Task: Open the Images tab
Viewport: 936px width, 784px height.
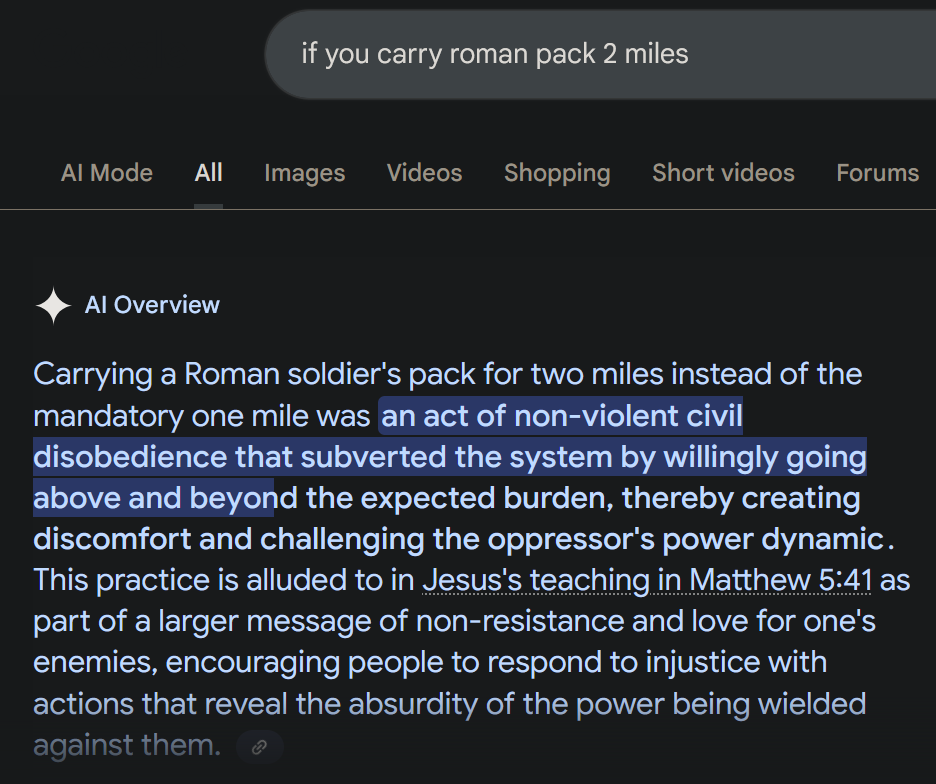Action: pos(304,173)
